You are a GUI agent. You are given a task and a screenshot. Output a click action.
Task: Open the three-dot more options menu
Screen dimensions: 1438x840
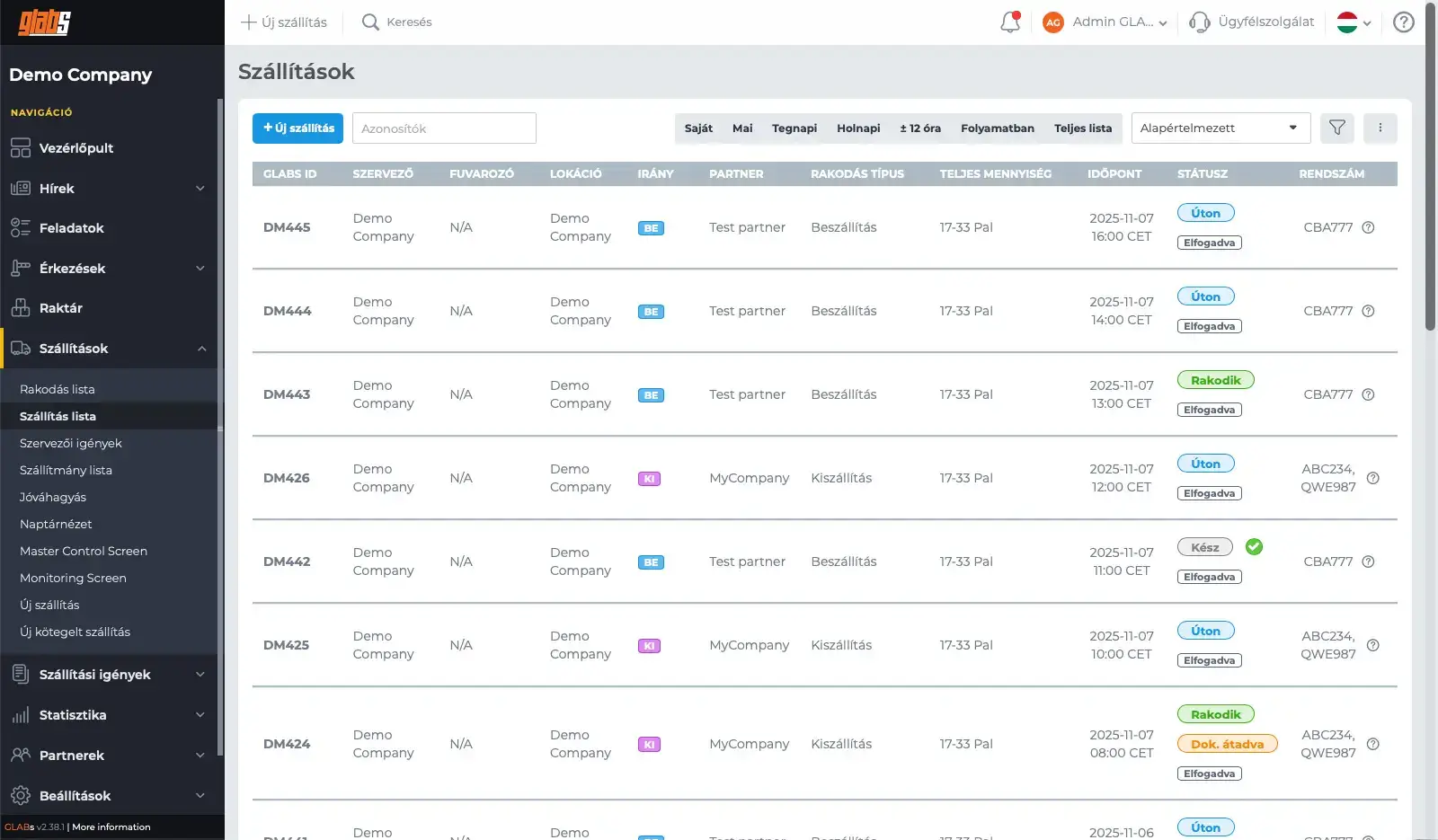pyautogui.click(x=1380, y=128)
